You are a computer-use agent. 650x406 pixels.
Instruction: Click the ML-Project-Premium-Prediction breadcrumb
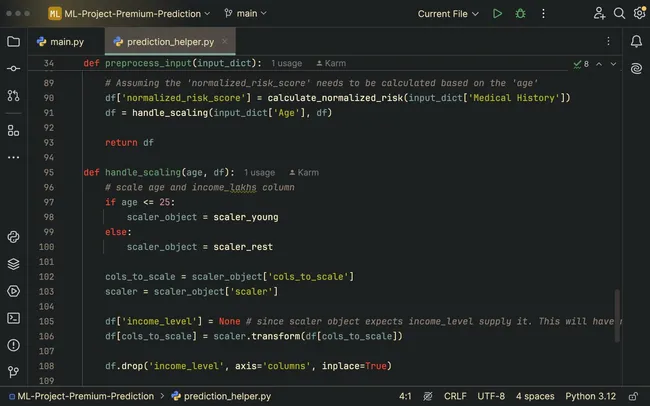pyautogui.click(x=81, y=396)
